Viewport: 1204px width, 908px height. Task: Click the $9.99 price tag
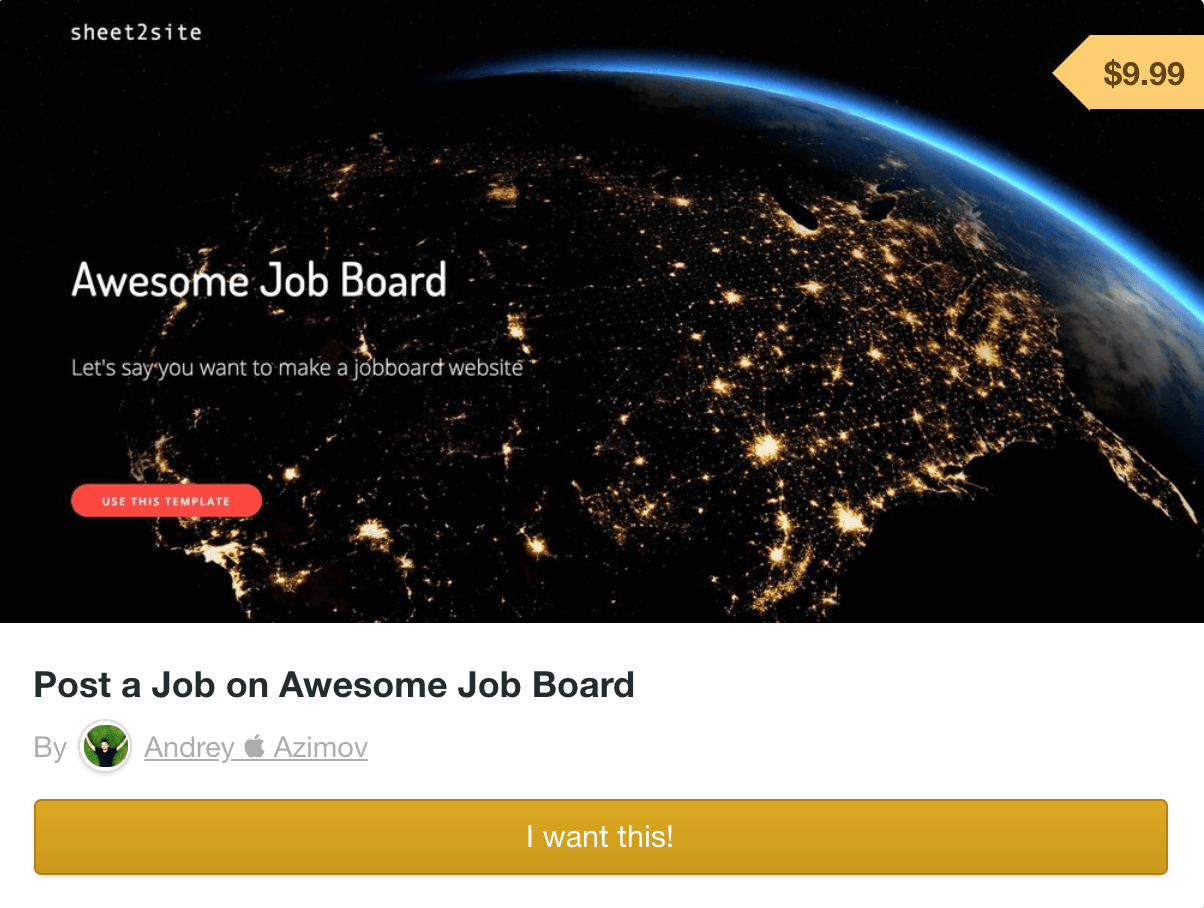1143,73
